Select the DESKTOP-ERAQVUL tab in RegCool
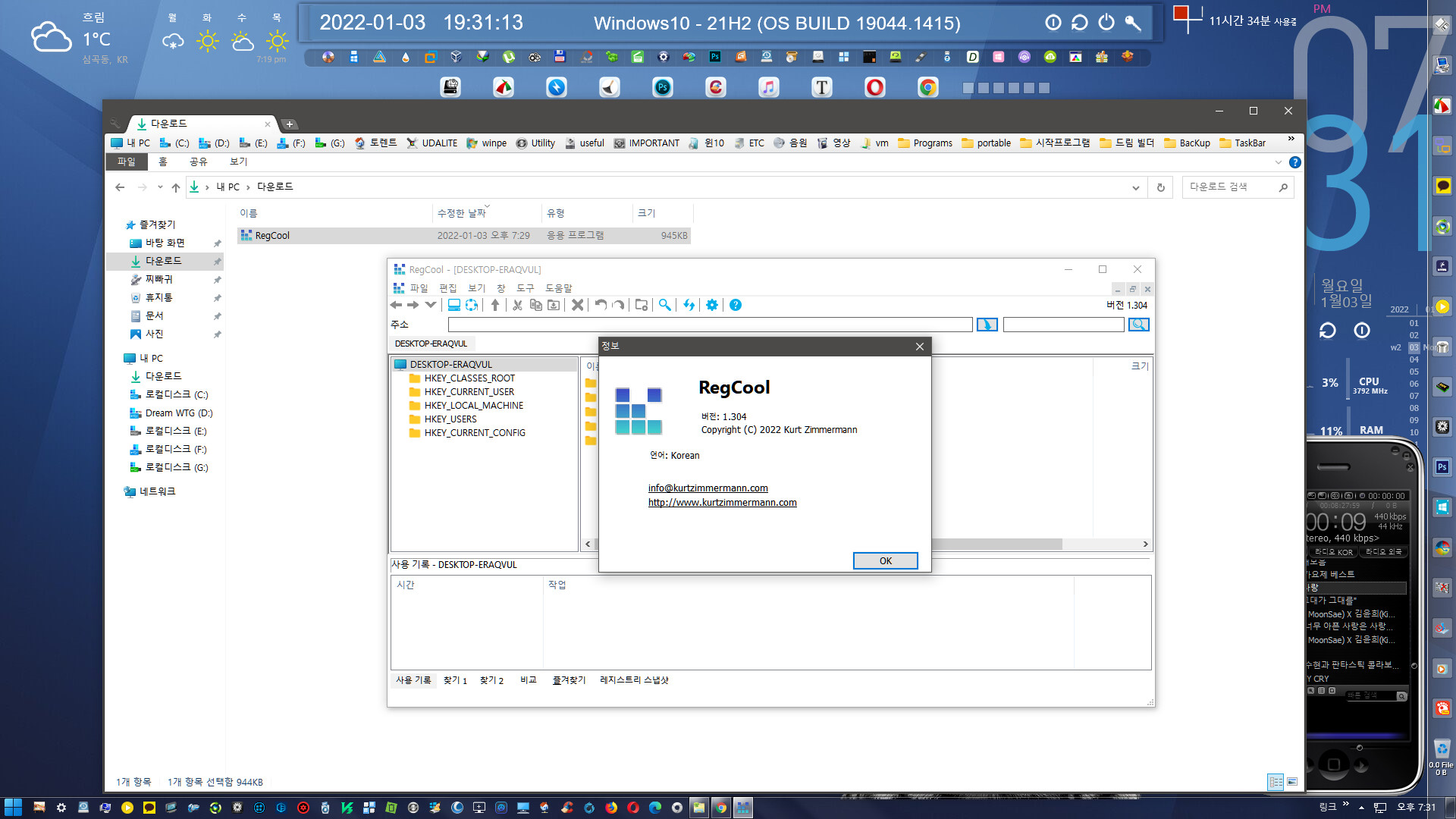The height and width of the screenshot is (819, 1456). pos(431,344)
